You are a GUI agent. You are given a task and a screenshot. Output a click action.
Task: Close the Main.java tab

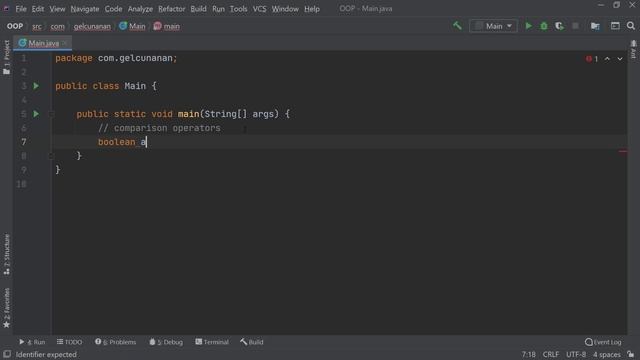[65, 43]
